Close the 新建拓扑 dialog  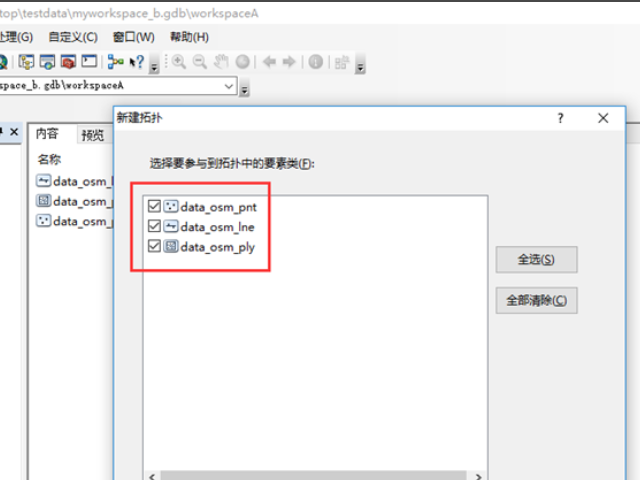tap(603, 118)
